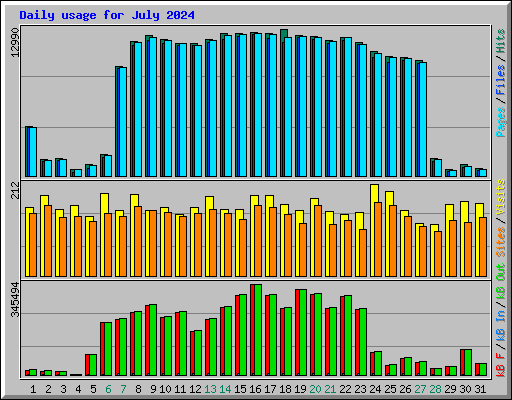Click the cyan hits bar for day 1

[x=33, y=152]
